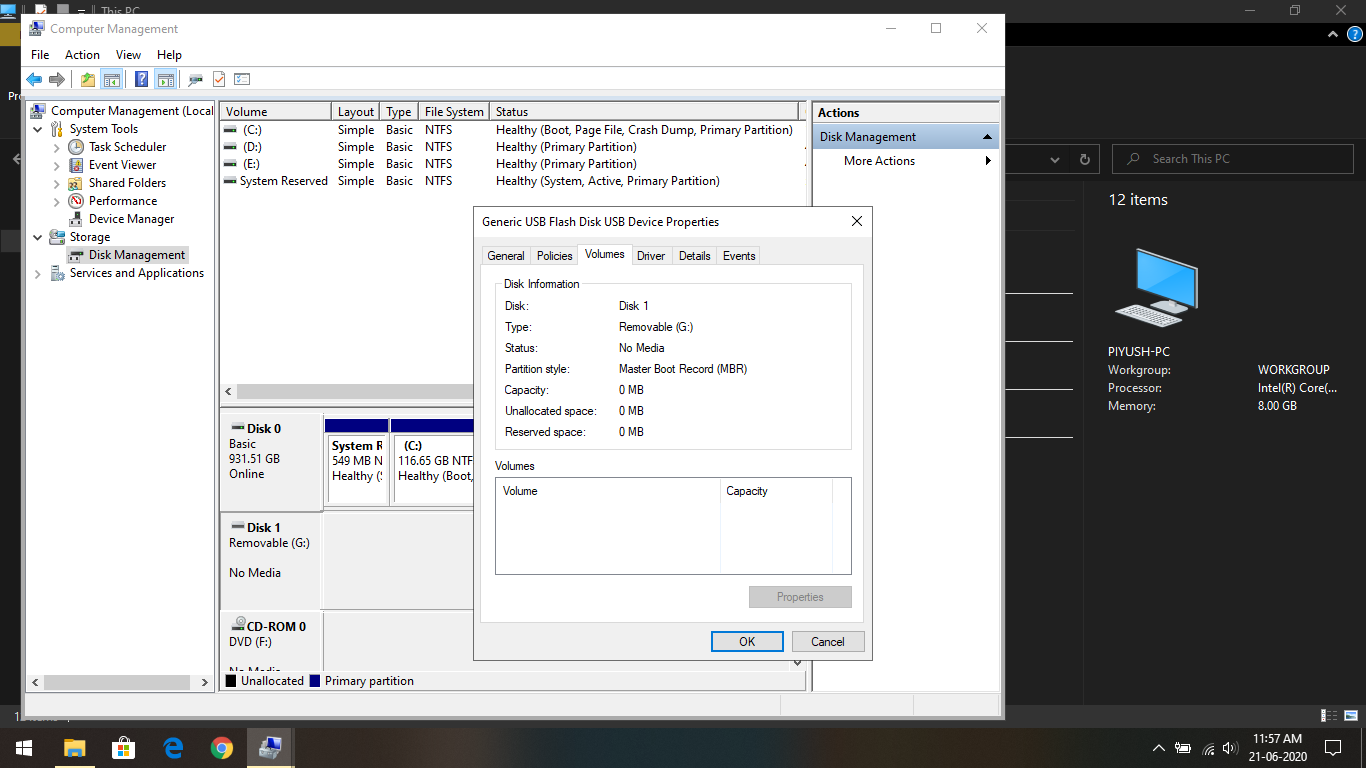Close the USB Device Properties dialog
Viewport: 1366px width, 768px height.
[856, 222]
